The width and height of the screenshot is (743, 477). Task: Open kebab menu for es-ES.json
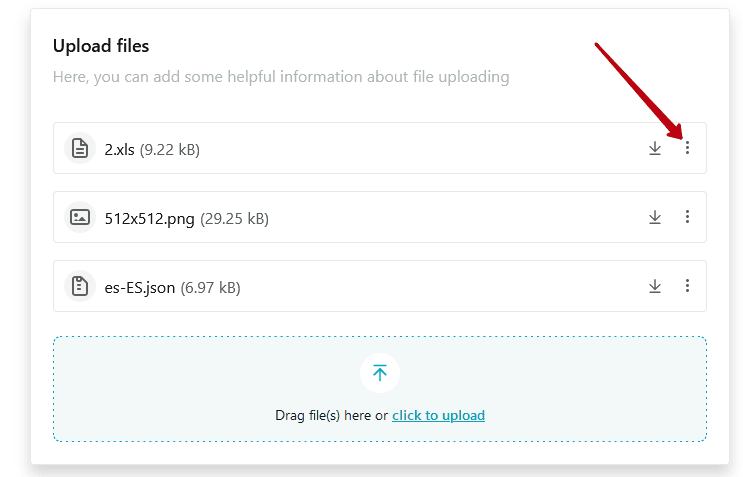(687, 286)
